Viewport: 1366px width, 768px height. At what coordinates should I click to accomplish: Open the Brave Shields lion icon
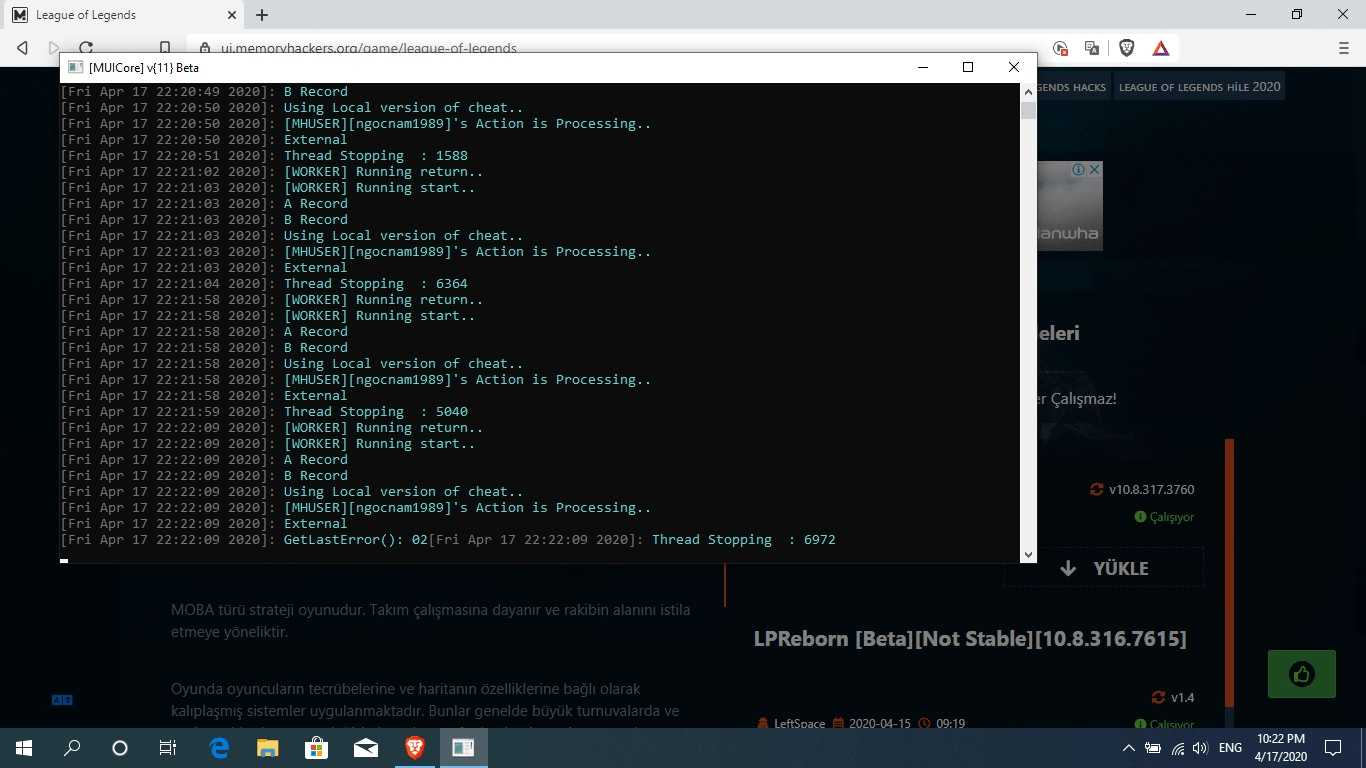(x=1126, y=48)
